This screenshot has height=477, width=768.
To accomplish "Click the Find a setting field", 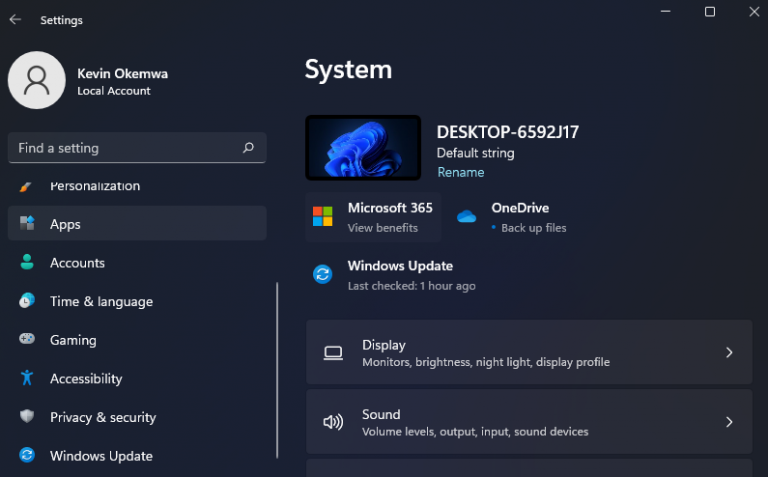I will click(x=137, y=147).
